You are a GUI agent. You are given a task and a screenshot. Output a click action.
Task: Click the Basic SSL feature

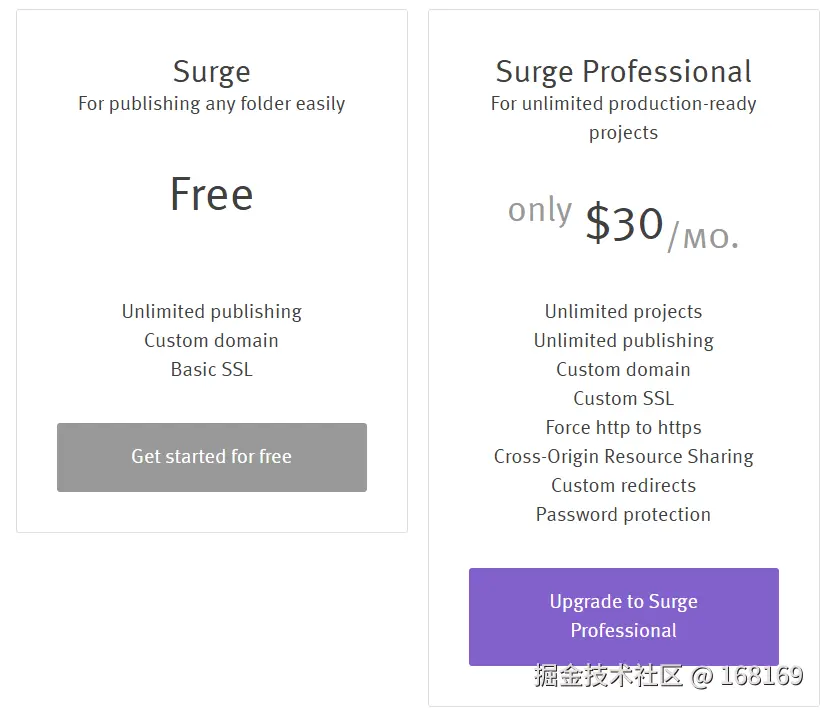[211, 370]
